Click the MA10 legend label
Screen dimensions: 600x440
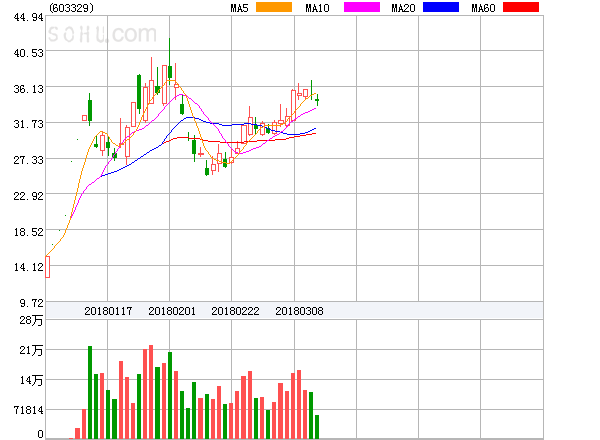(x=317, y=8)
